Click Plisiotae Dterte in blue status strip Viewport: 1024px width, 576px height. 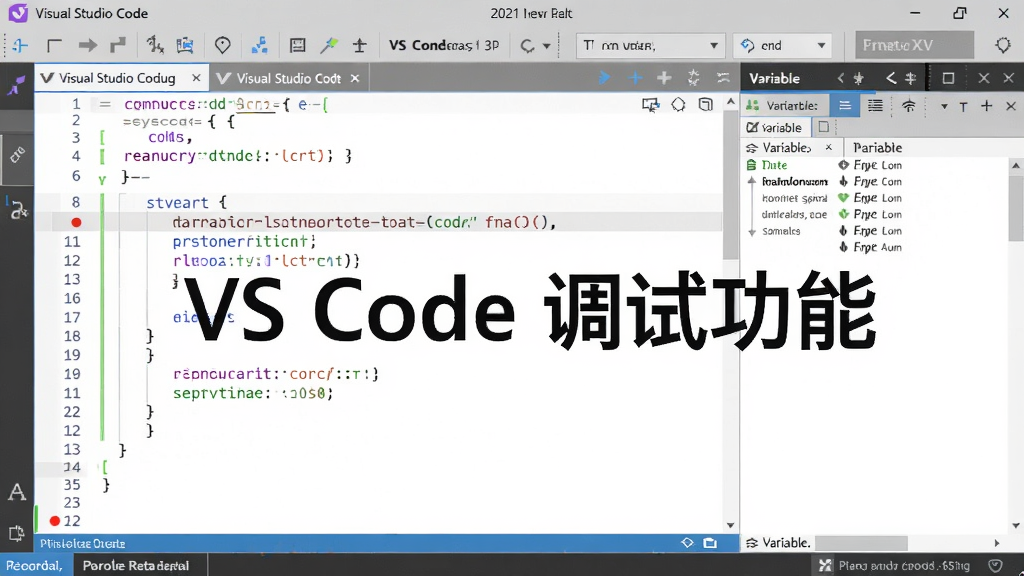82,543
